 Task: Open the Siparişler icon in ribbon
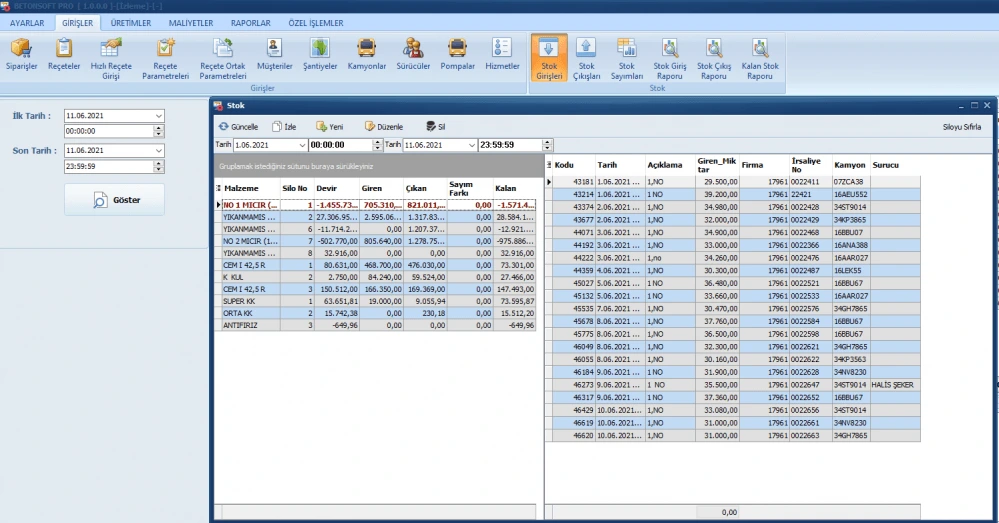coord(22,57)
